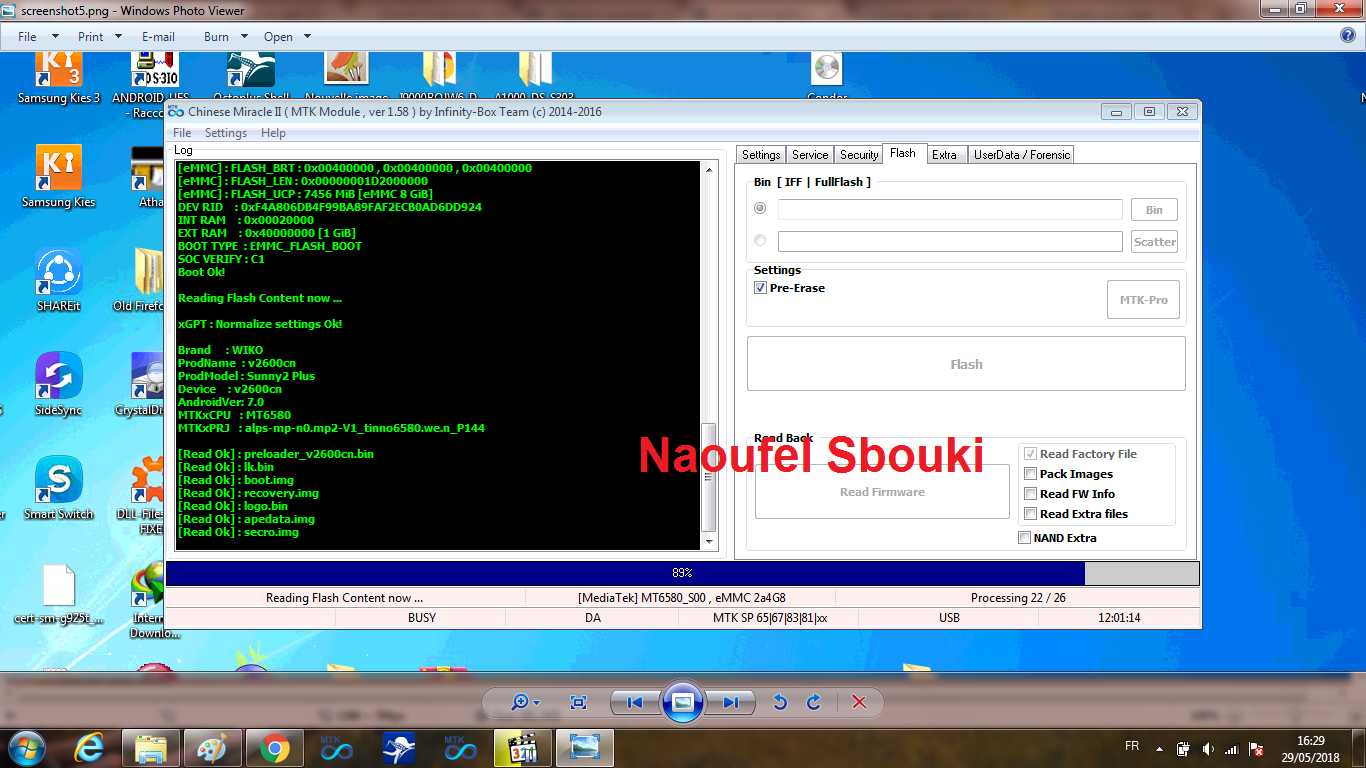Click the log scrollbar up arrow
The image size is (1366, 768).
pyautogui.click(x=709, y=168)
